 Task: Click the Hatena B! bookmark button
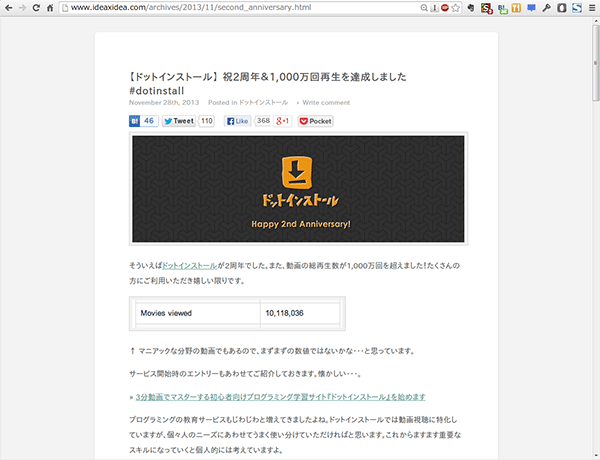pos(134,121)
